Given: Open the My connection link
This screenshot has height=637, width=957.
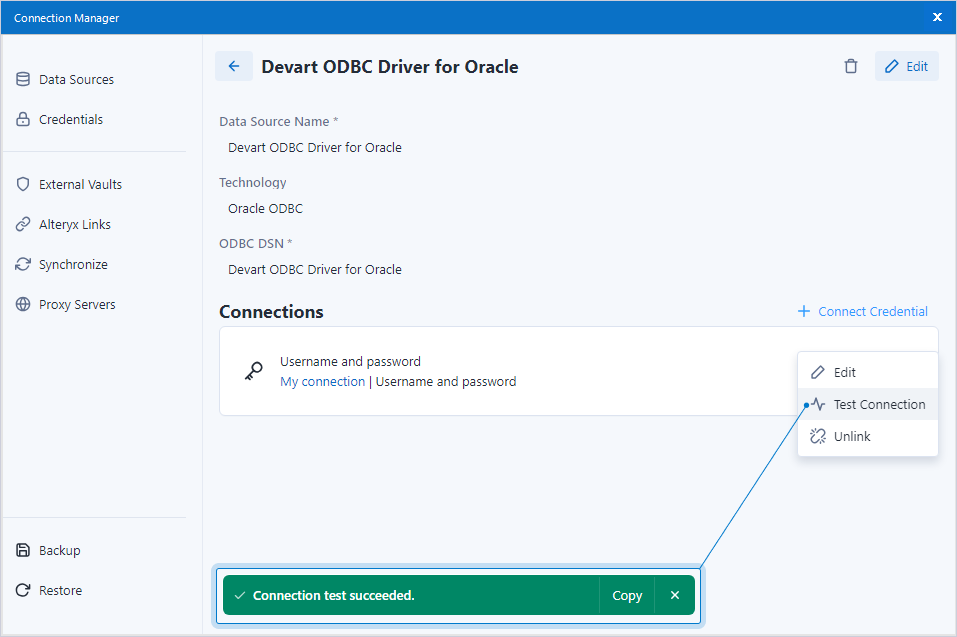Looking at the screenshot, I should [322, 381].
